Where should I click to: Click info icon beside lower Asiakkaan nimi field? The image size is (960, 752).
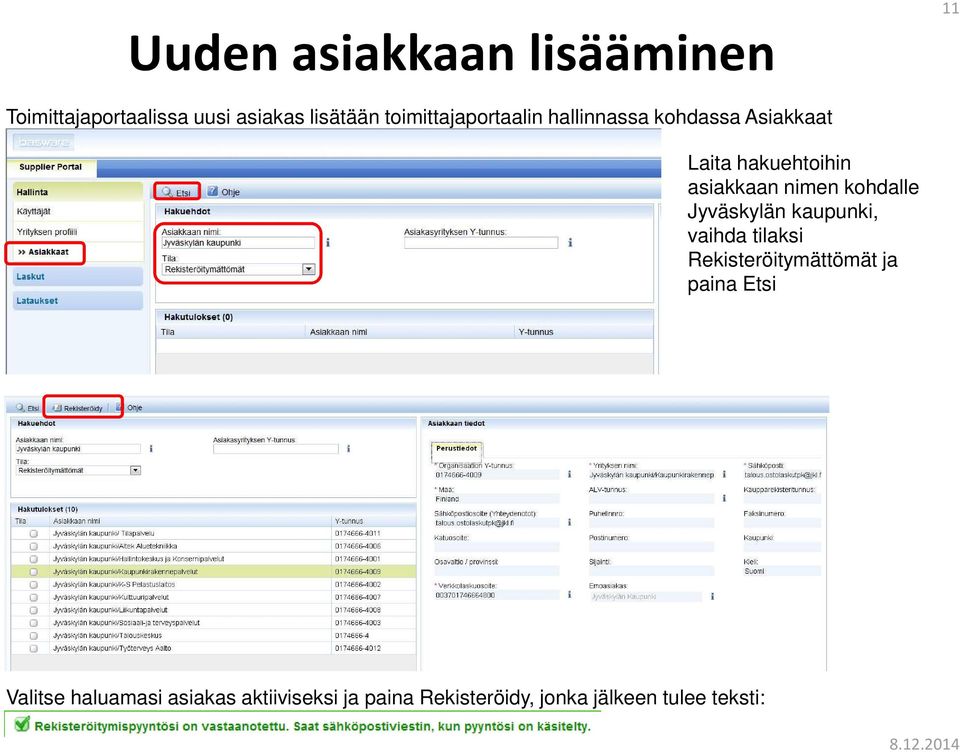coord(151,448)
